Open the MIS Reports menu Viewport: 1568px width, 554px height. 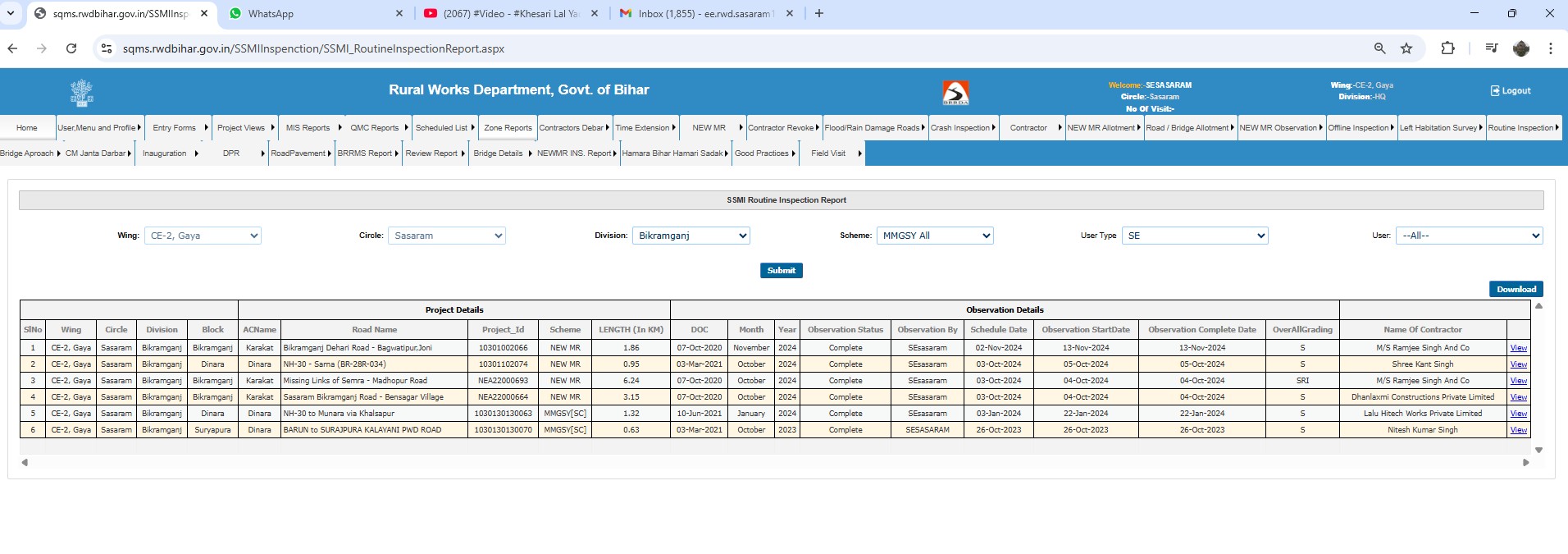[x=308, y=128]
